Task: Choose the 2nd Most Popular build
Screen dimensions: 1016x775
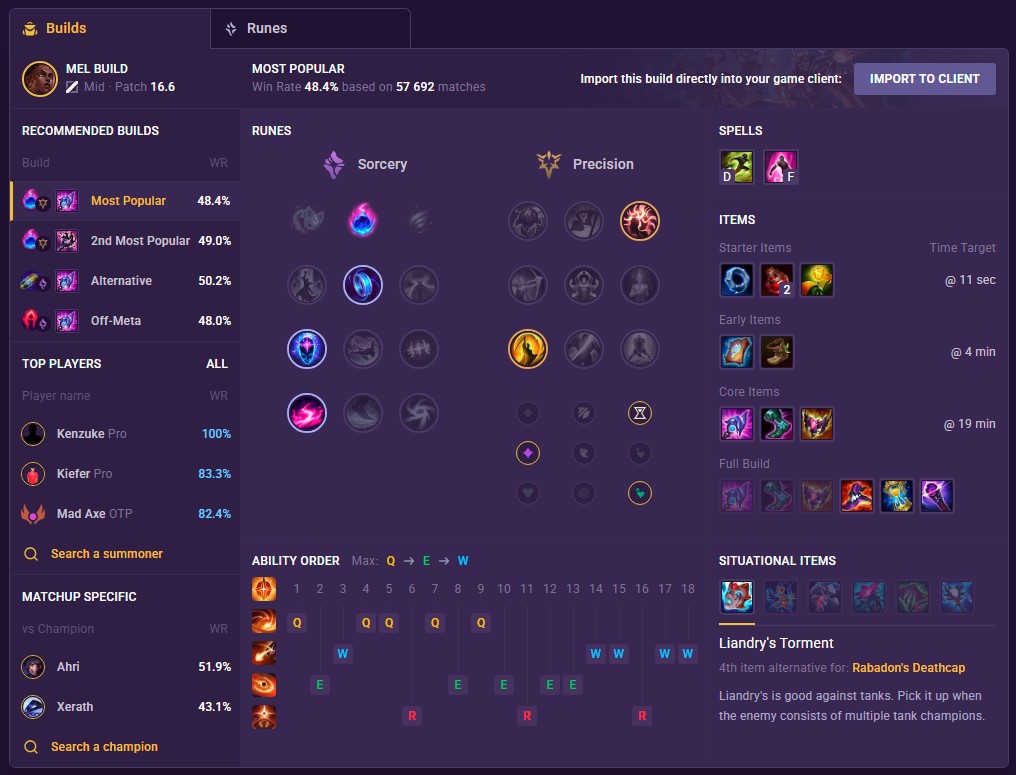Action: pos(125,240)
